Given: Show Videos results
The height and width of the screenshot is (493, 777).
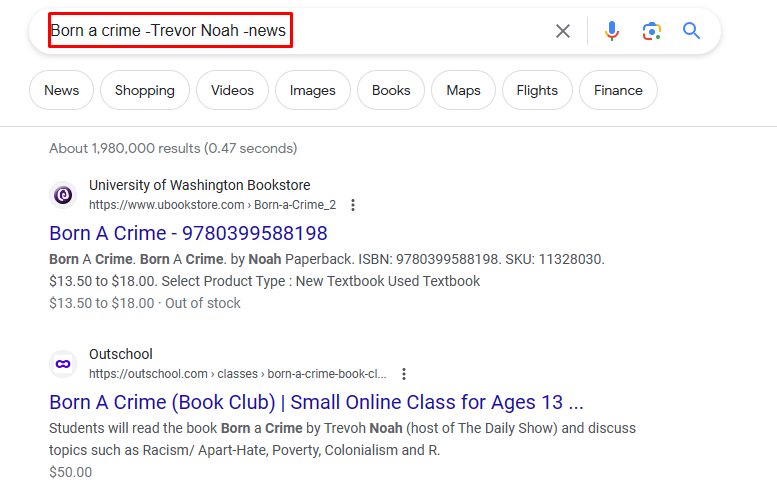Looking at the screenshot, I should coord(232,90).
